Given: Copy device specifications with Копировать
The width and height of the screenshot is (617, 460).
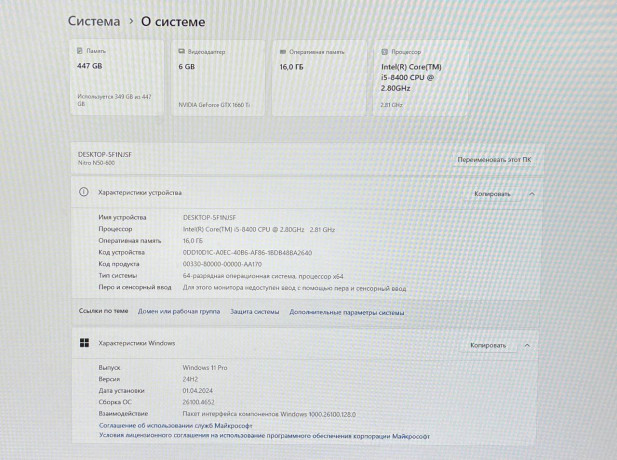Looking at the screenshot, I should coord(492,194).
